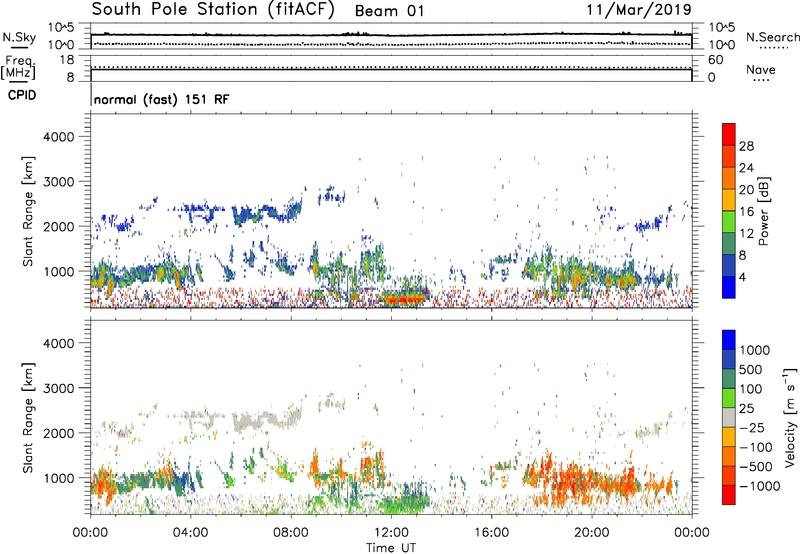Image resolution: width=800 pixels, height=554 pixels.
Task: Click the 'Time UT' axis title
Action: point(391,548)
